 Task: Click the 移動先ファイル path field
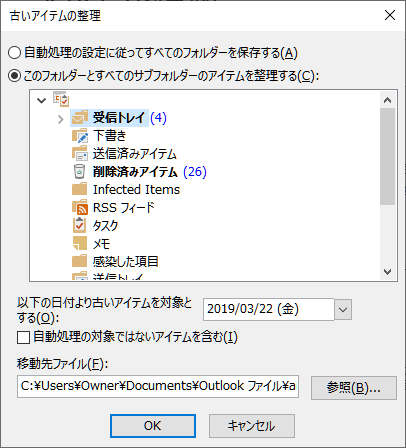tap(158, 386)
